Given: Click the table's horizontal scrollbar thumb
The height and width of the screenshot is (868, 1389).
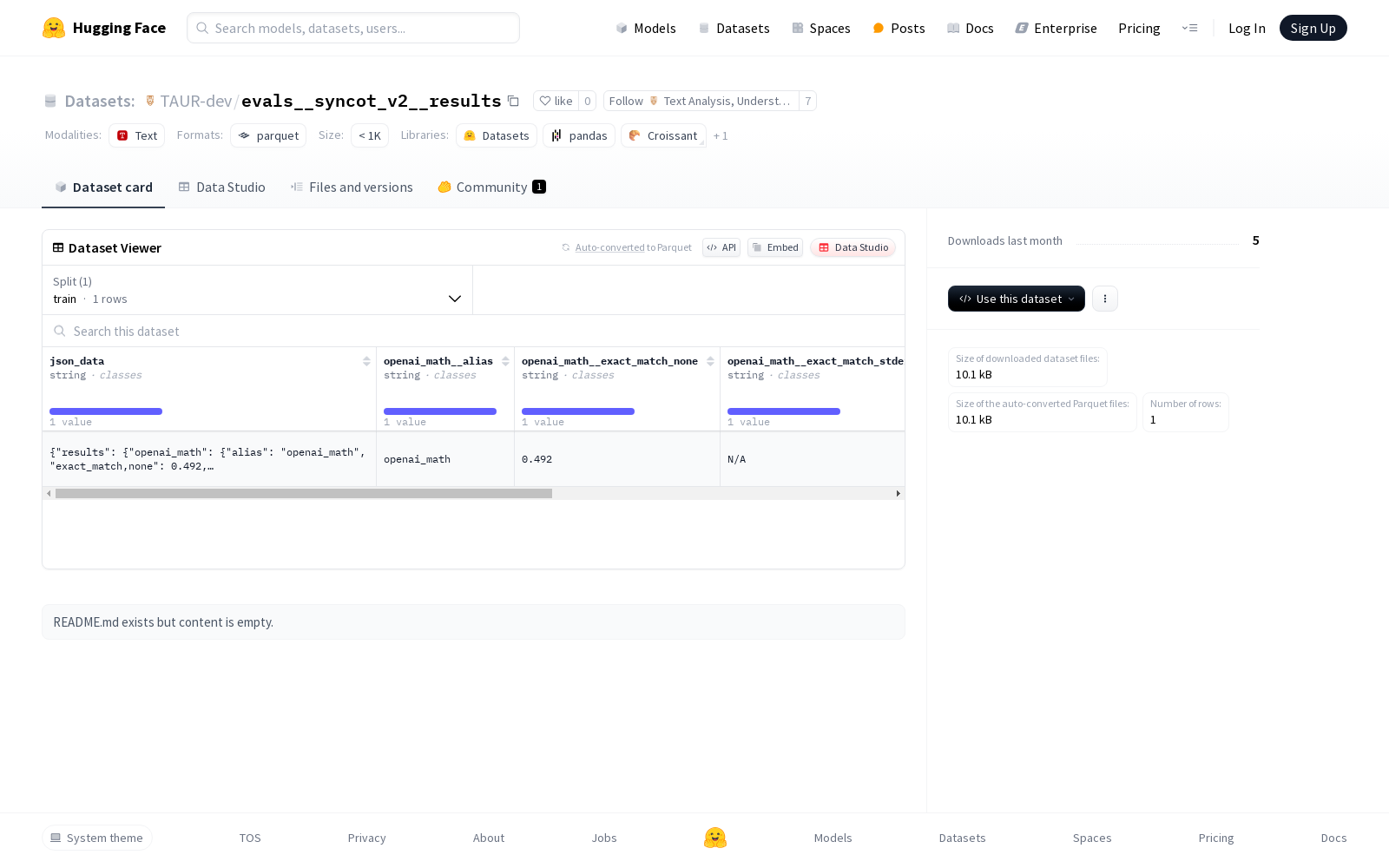Looking at the screenshot, I should click(304, 493).
